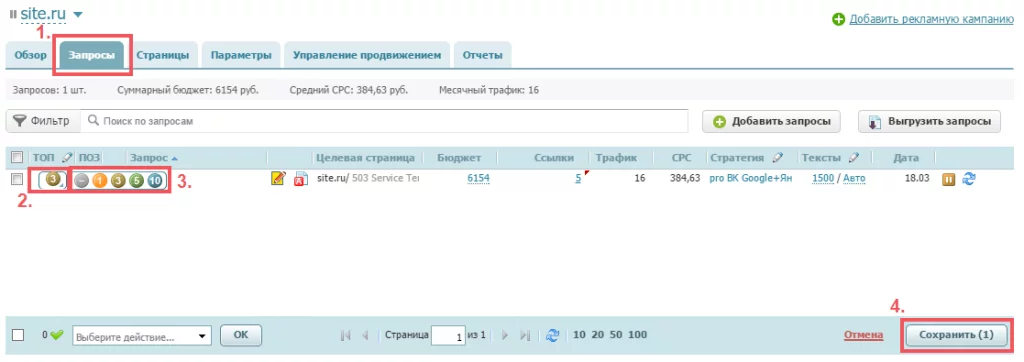This screenshot has width=1024, height=362.
Task: Click the Выгрузить запросы button
Action: pos(929,122)
